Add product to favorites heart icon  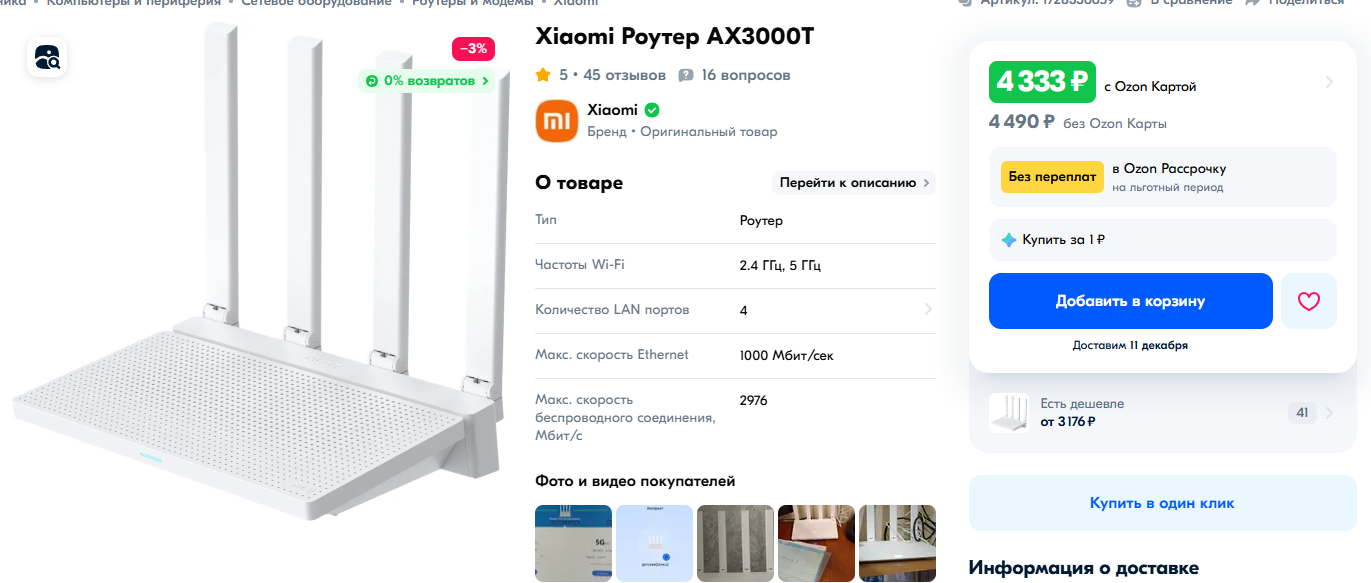pos(1309,301)
